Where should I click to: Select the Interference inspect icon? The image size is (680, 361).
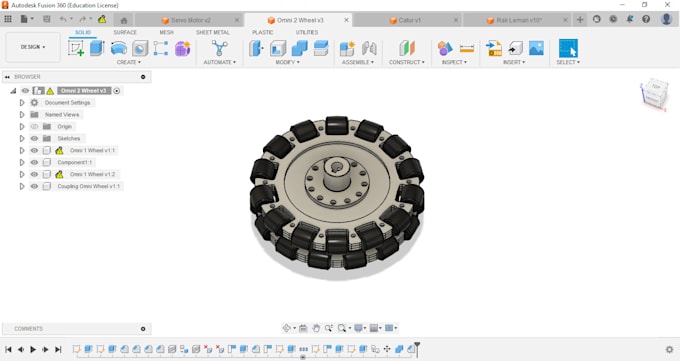445,48
